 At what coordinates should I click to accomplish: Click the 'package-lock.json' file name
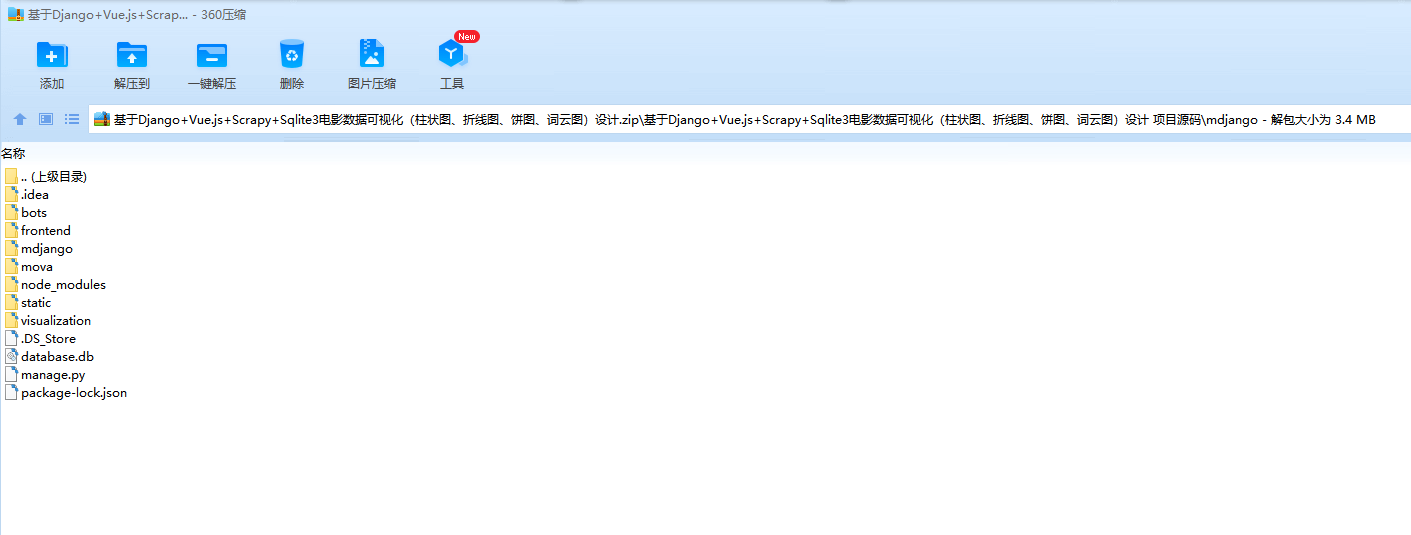pyautogui.click(x=74, y=392)
